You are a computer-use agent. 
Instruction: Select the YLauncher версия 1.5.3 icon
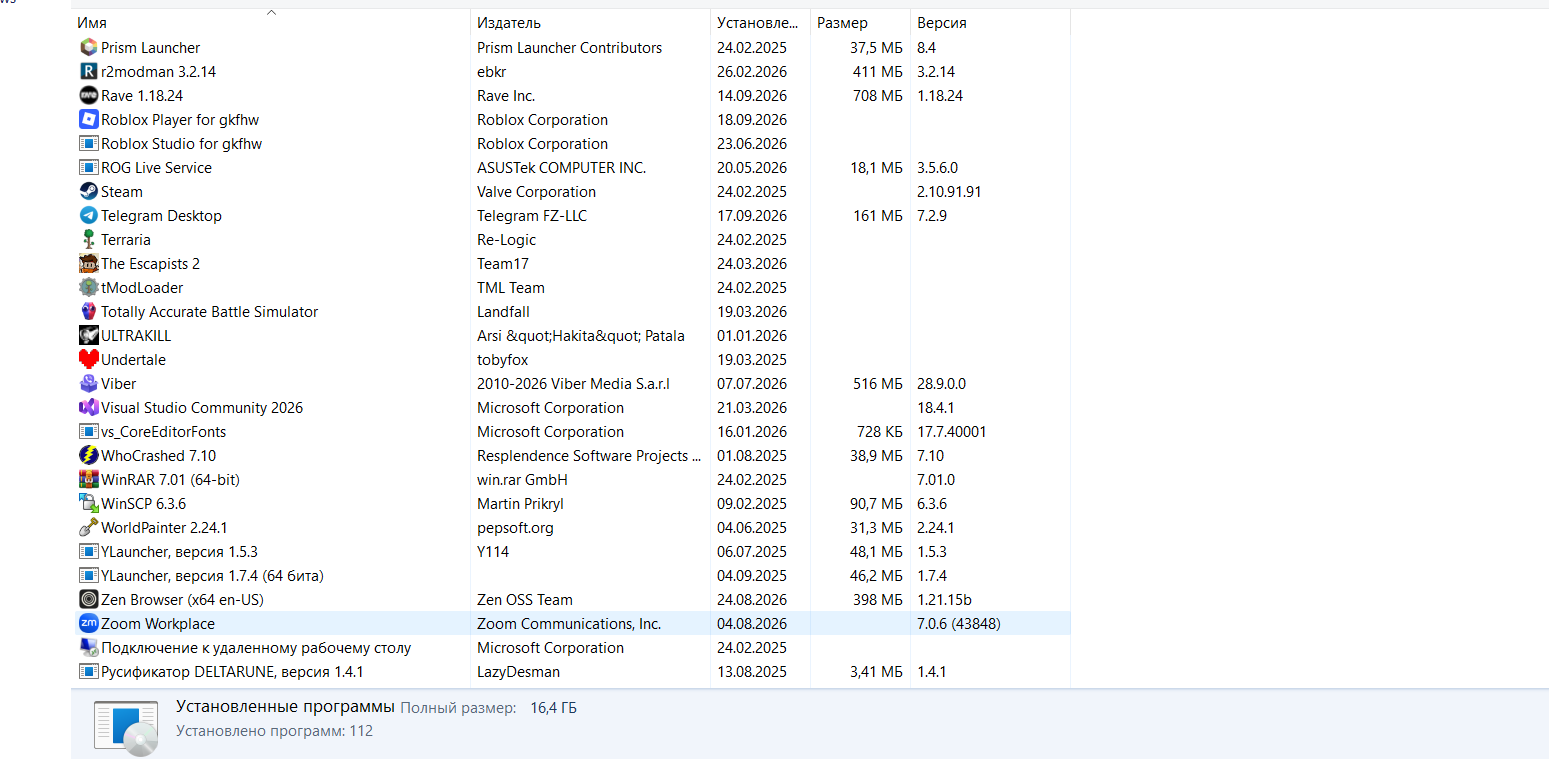click(88, 551)
